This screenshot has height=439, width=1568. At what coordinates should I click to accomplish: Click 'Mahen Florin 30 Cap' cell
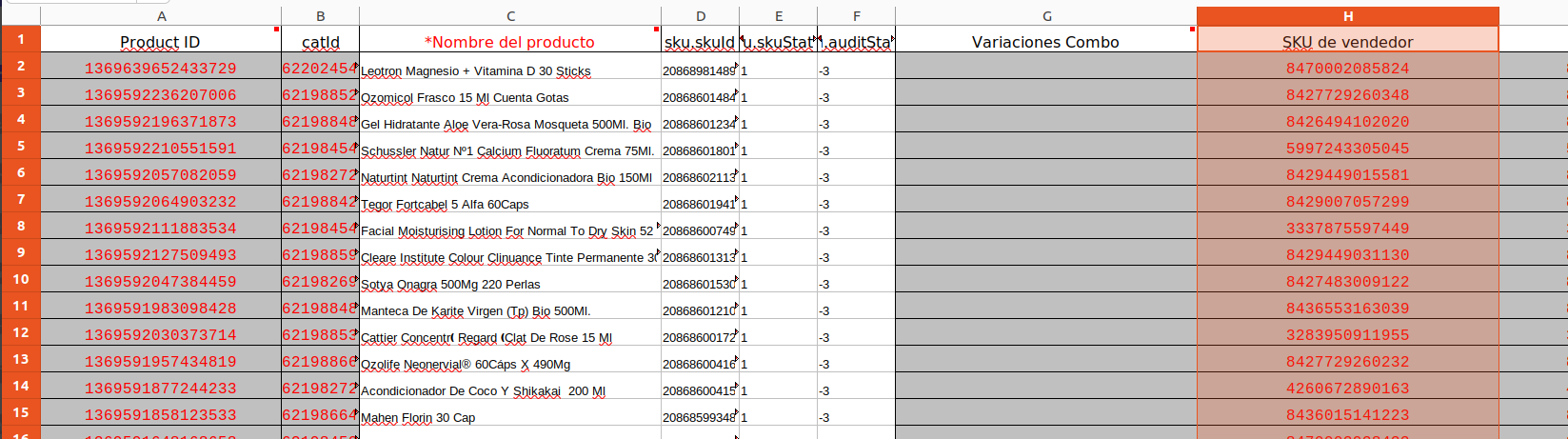510,412
